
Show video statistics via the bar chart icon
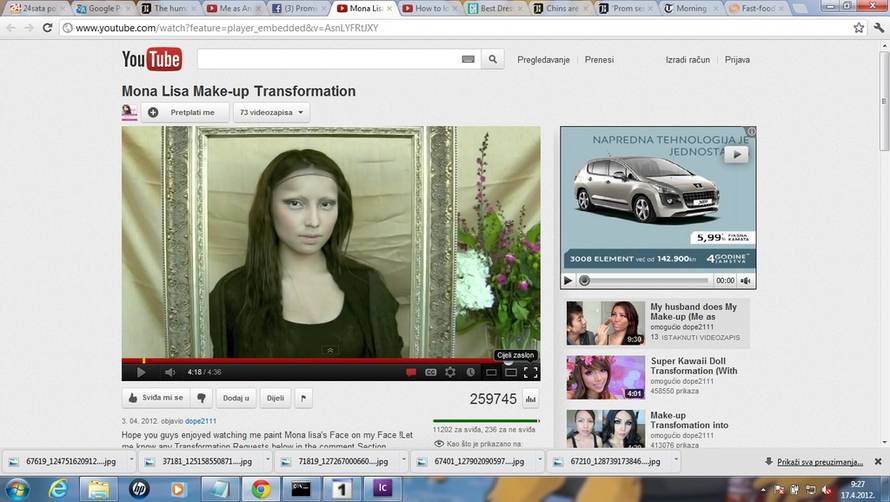pos(530,399)
